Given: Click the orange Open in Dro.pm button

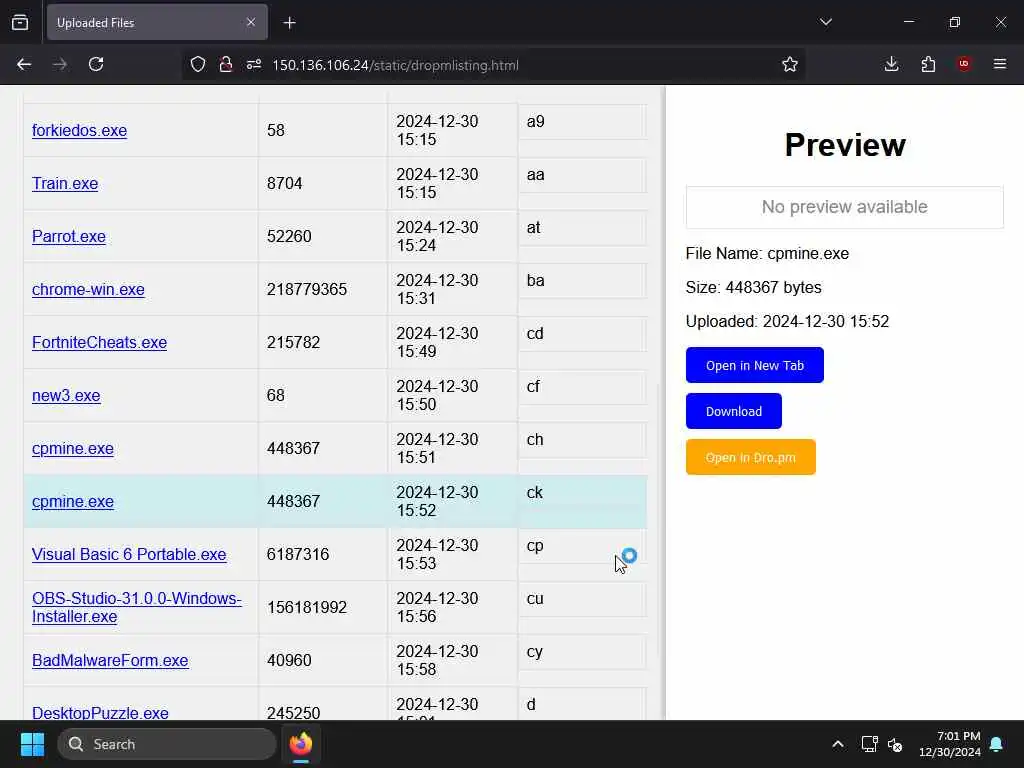Looking at the screenshot, I should [750, 457].
